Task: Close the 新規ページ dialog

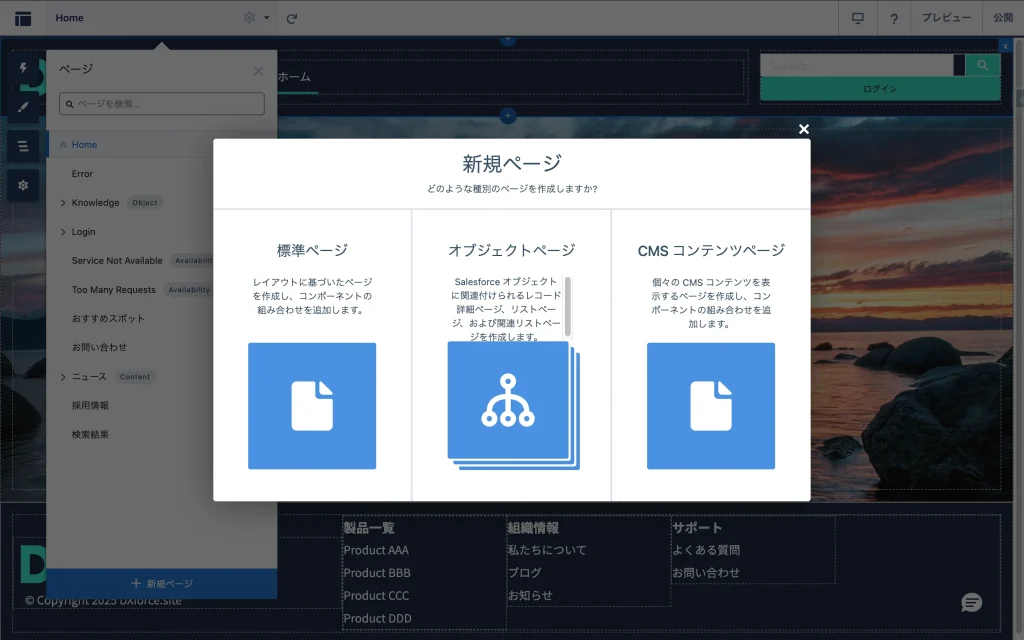Action: point(804,129)
